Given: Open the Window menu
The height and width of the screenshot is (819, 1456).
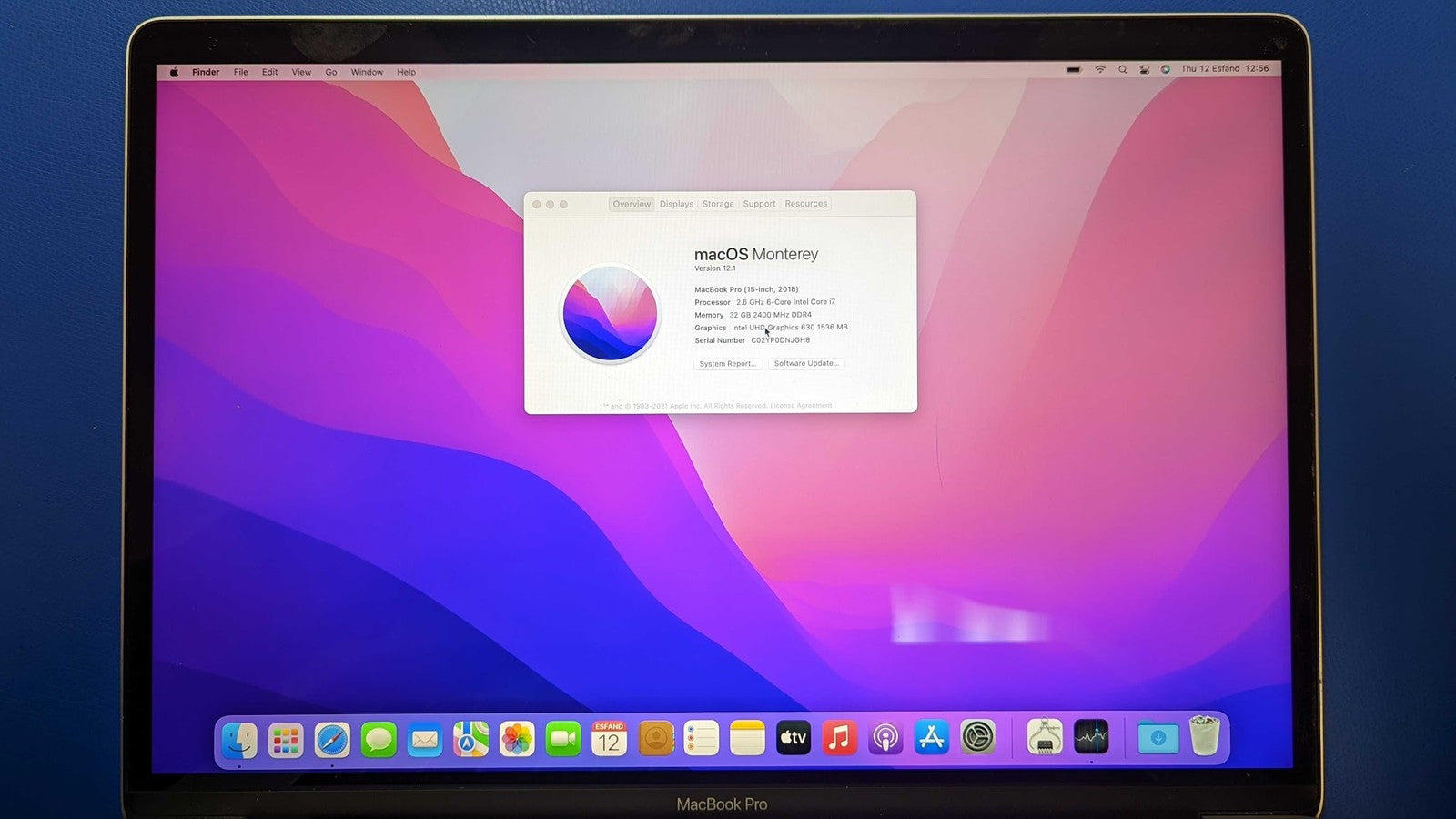Looking at the screenshot, I should coord(368,72).
